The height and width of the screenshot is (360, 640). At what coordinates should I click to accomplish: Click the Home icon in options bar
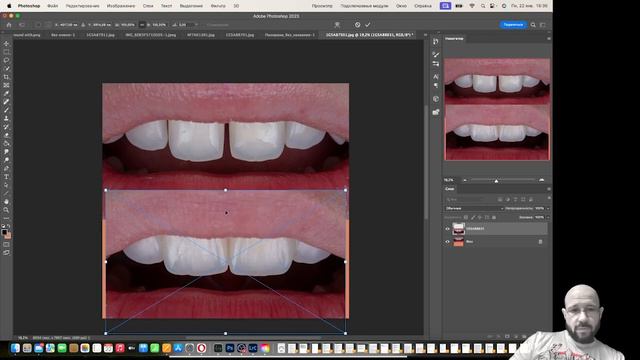coord(9,25)
